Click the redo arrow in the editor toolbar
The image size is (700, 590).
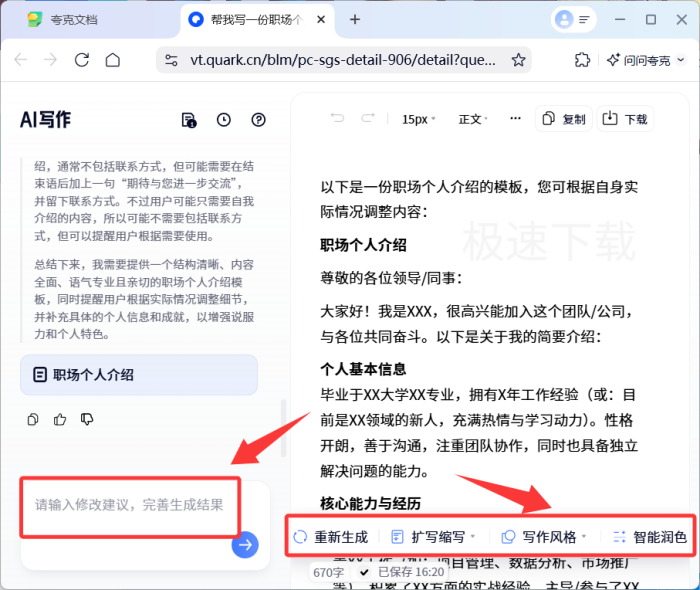(368, 119)
